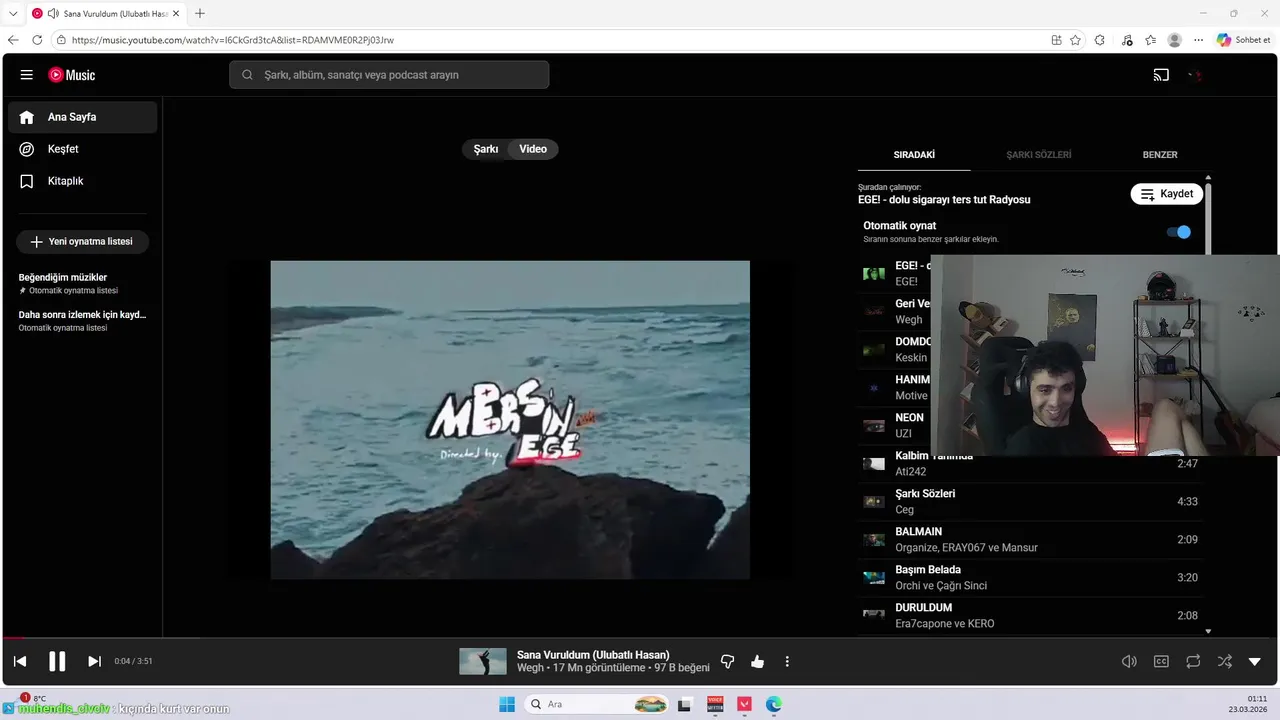The width and height of the screenshot is (1280, 720).
Task: Click the HANIM track thumbnail
Action: pyautogui.click(x=874, y=388)
